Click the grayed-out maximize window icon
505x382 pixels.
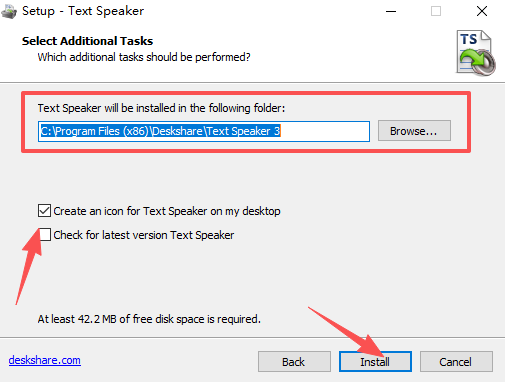436,11
